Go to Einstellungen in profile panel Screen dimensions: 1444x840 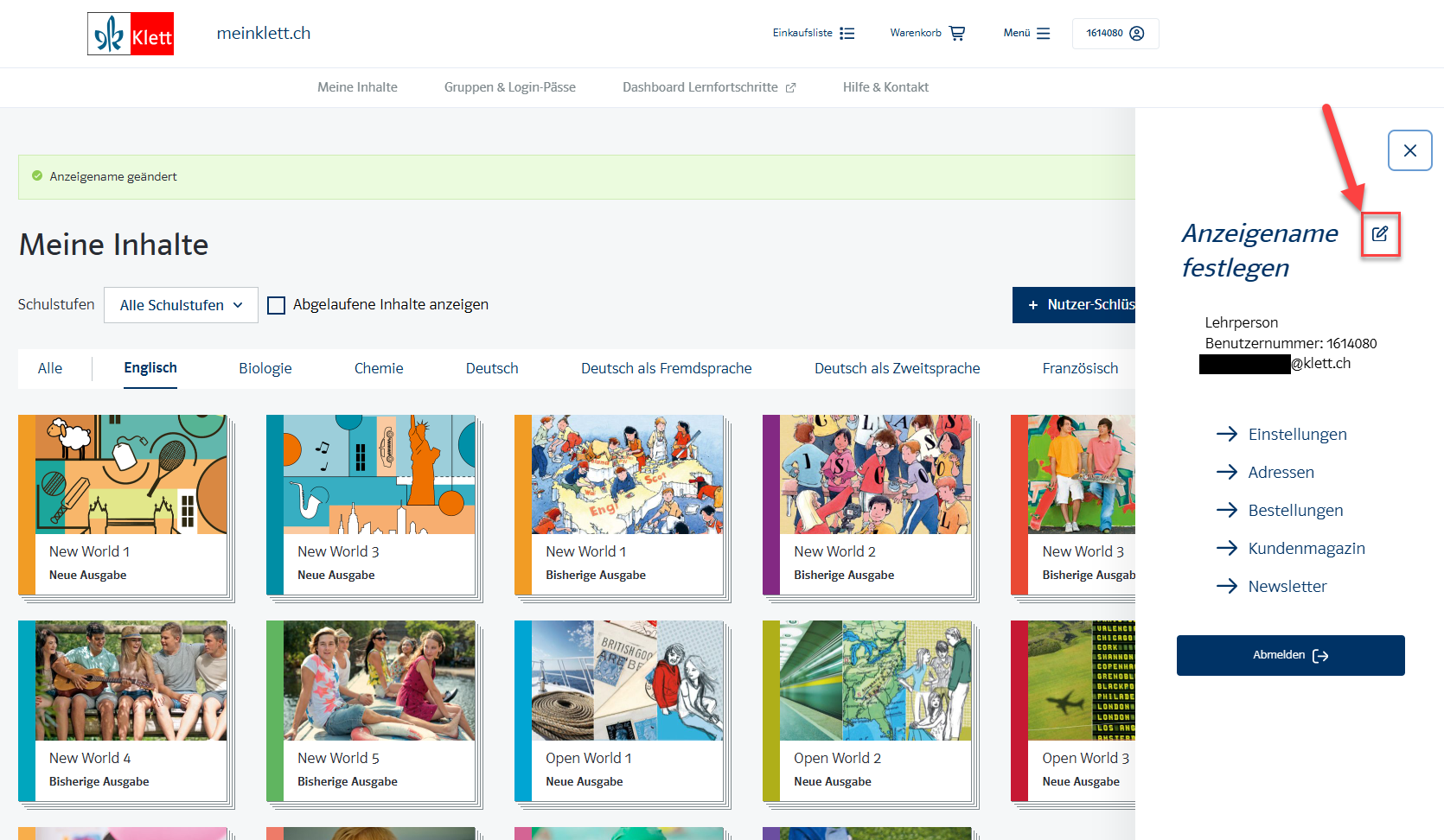click(x=1296, y=434)
